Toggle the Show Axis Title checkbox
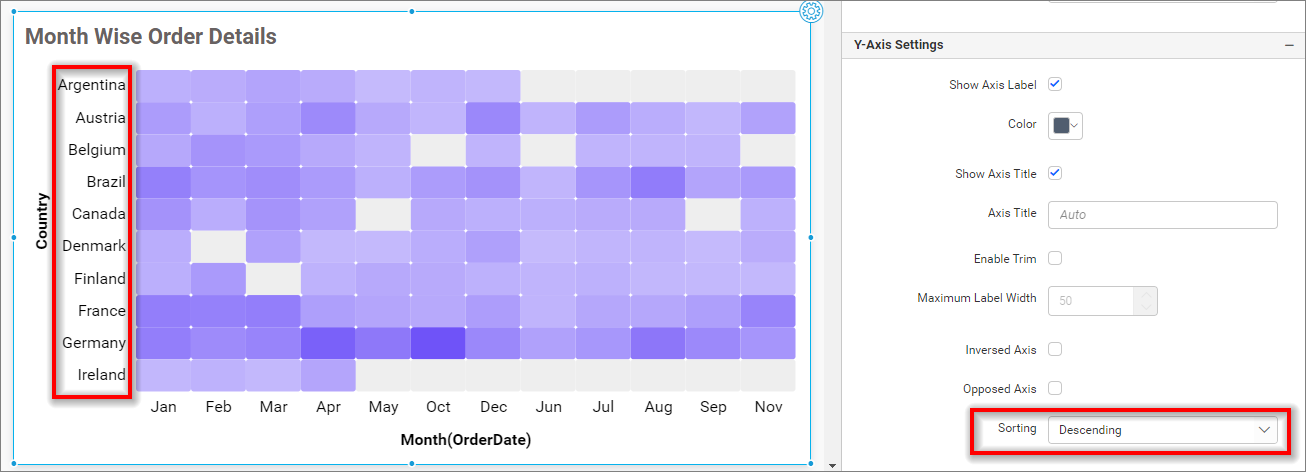 1055,173
